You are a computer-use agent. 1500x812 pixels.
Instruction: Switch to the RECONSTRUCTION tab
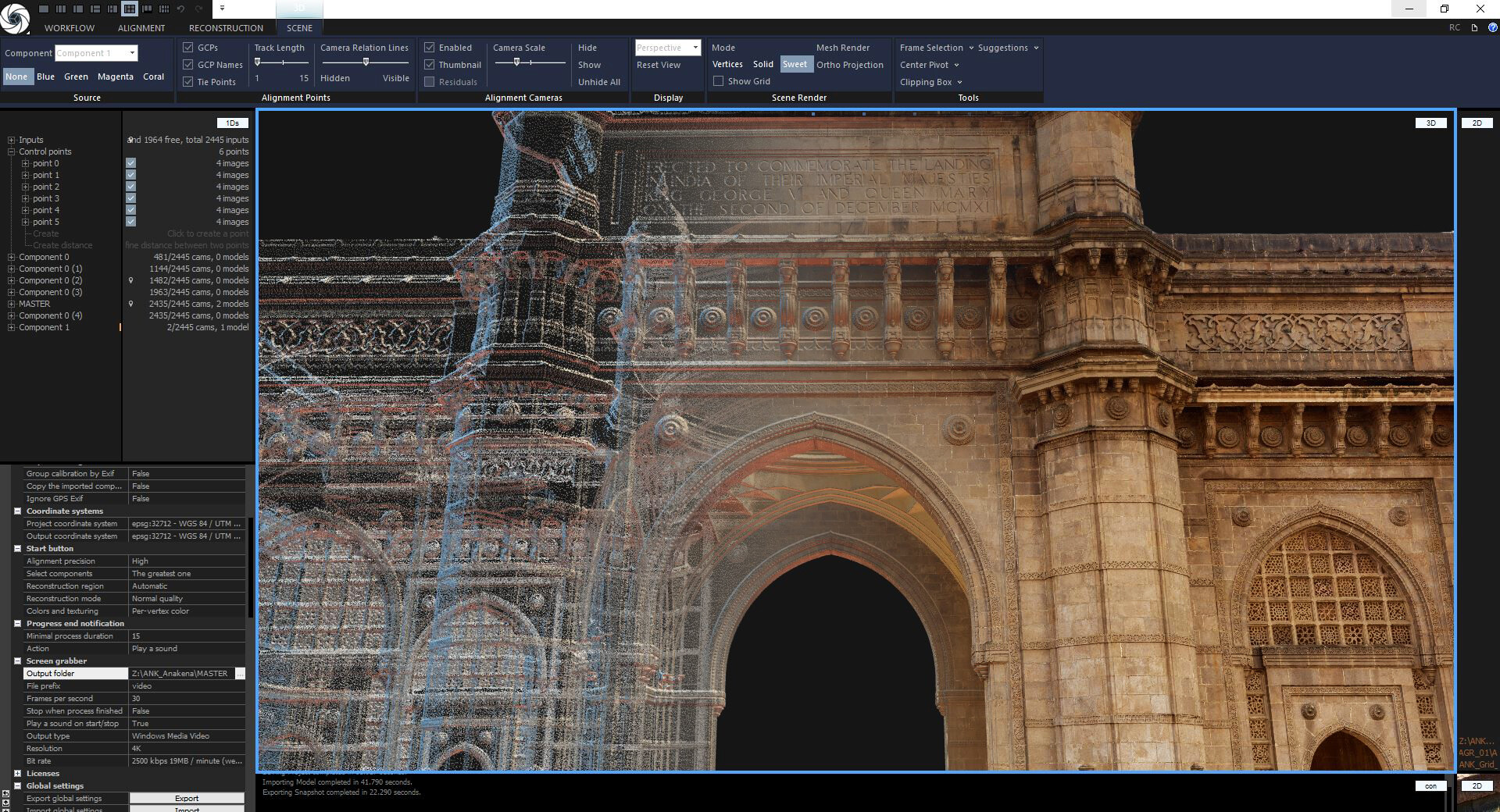click(x=226, y=28)
